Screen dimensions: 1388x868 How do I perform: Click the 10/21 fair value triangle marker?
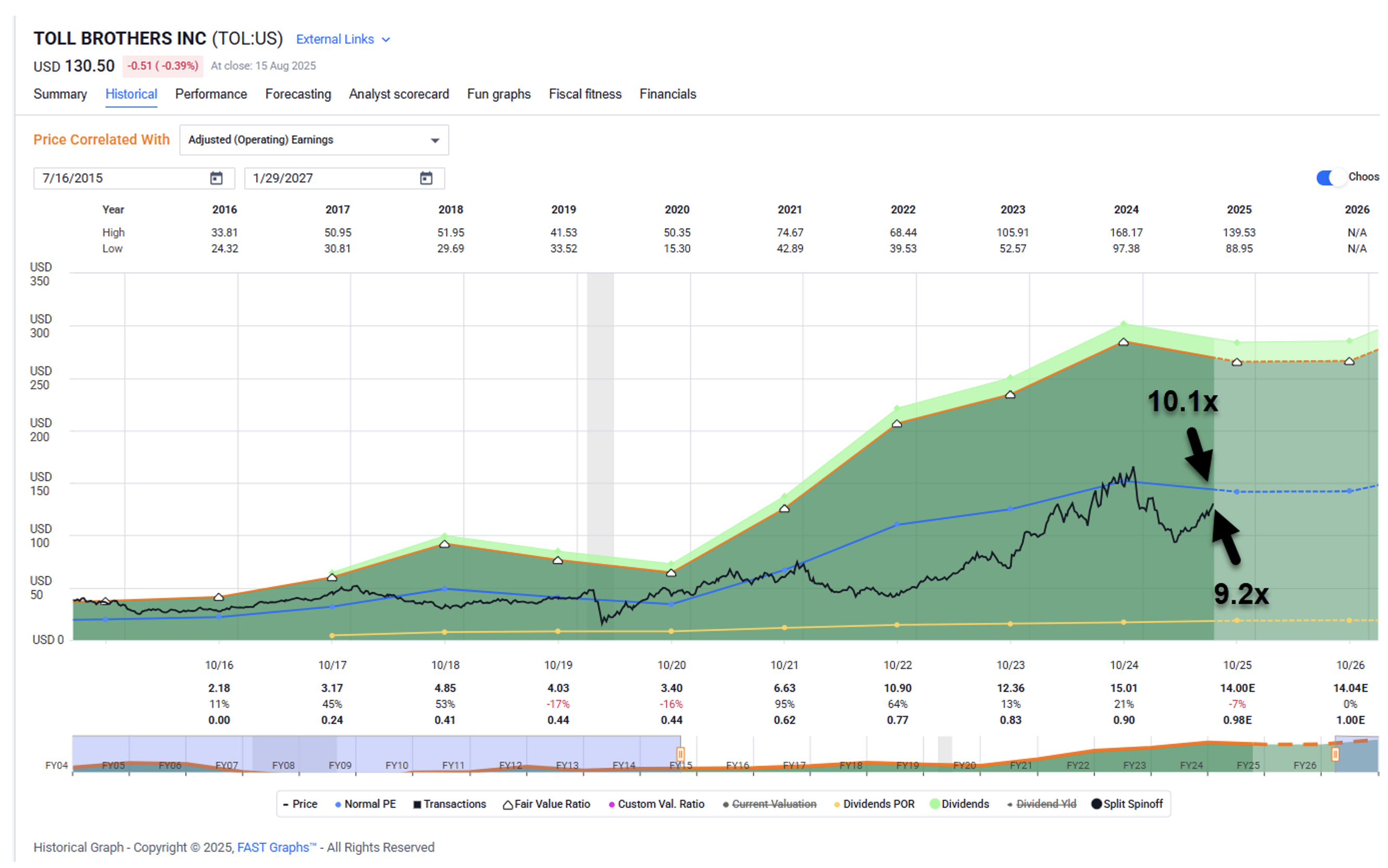pyautogui.click(x=784, y=508)
